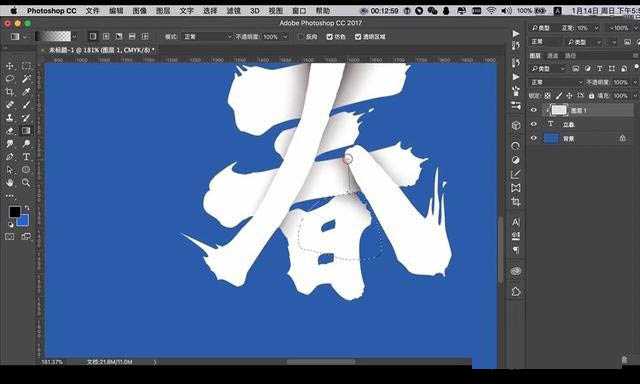Open the options bar 不透明度 opacity dropdown

285,37
